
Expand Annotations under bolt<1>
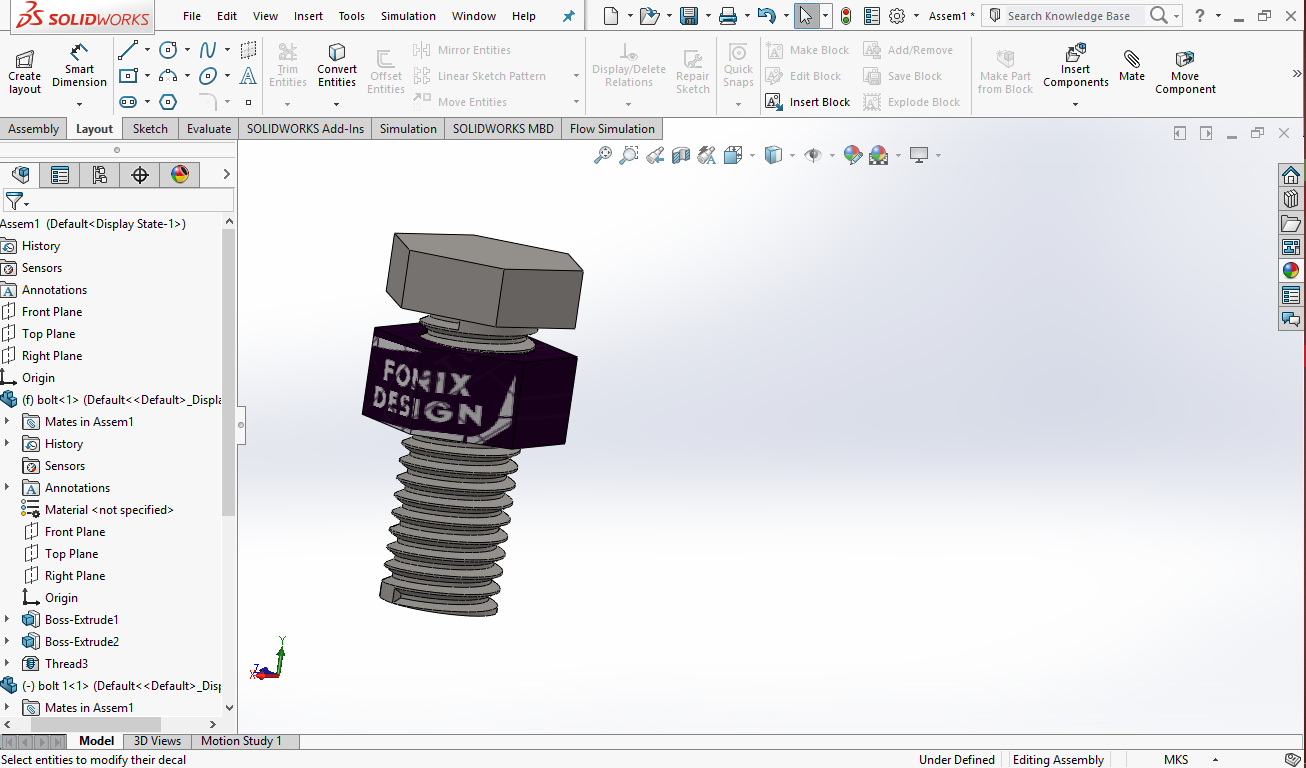pos(7,488)
